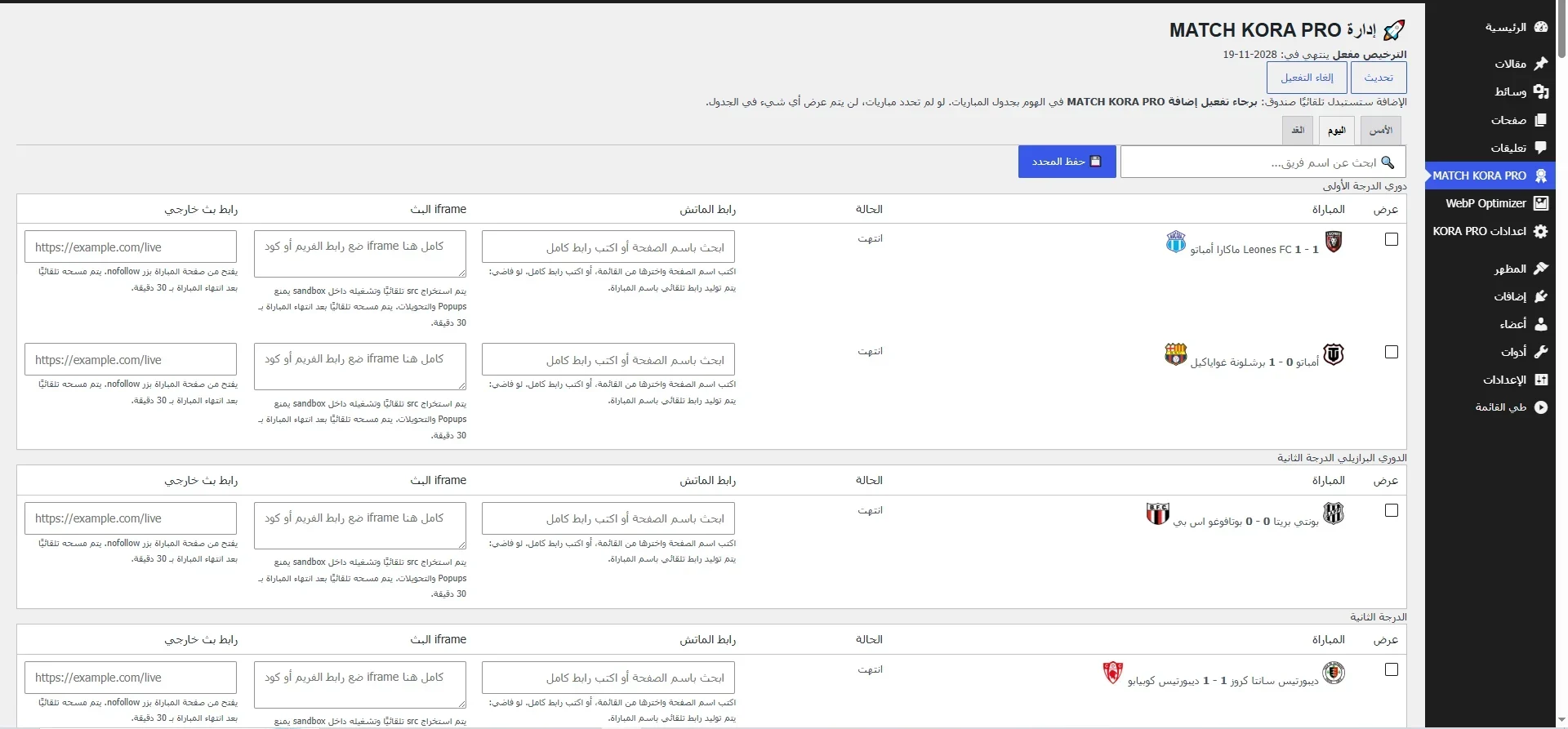Open اعدادات KORA PRO sidebar menu
Viewport: 1568px width, 729px height.
point(1491,231)
